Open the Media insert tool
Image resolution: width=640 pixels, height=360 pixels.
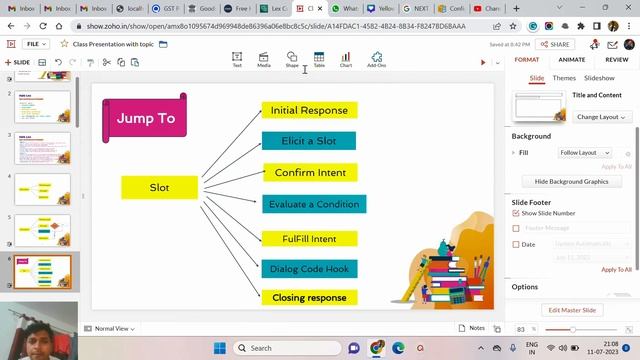pyautogui.click(x=264, y=59)
